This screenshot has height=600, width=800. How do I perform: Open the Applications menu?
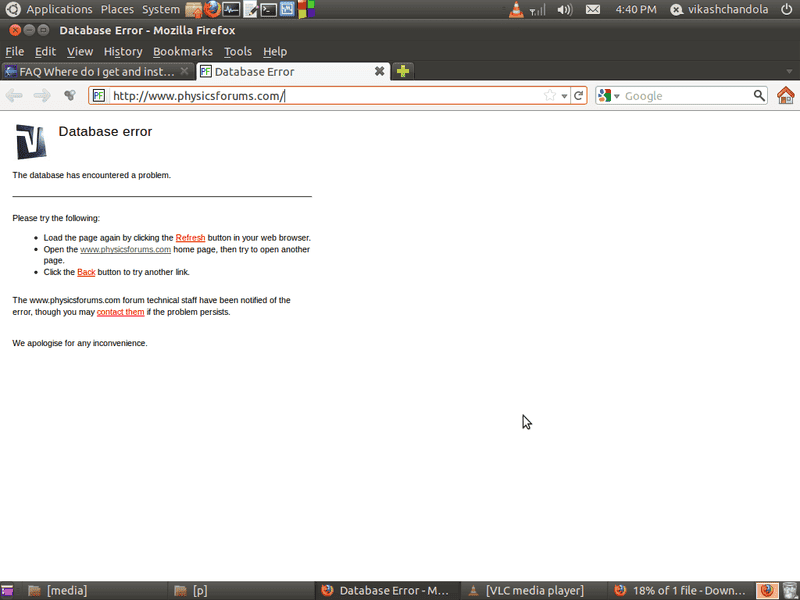[59, 9]
